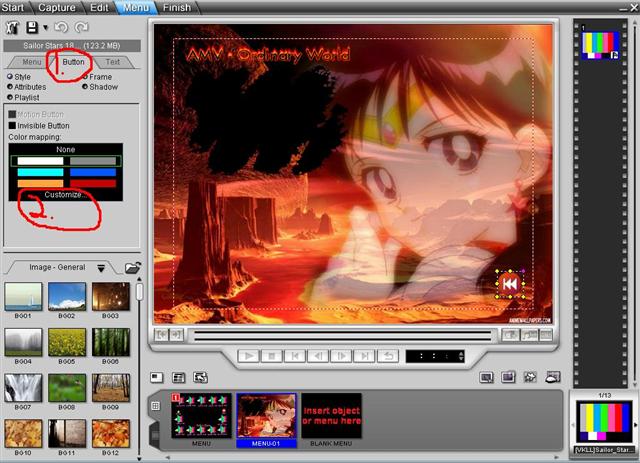Select the rewind button object in preview

click(x=510, y=284)
